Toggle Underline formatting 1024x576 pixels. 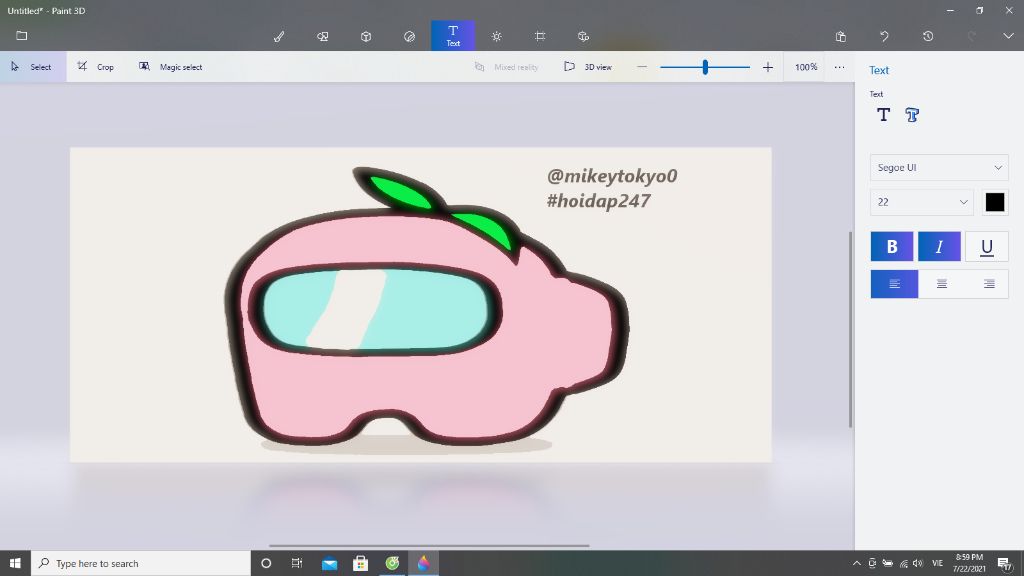(x=987, y=246)
